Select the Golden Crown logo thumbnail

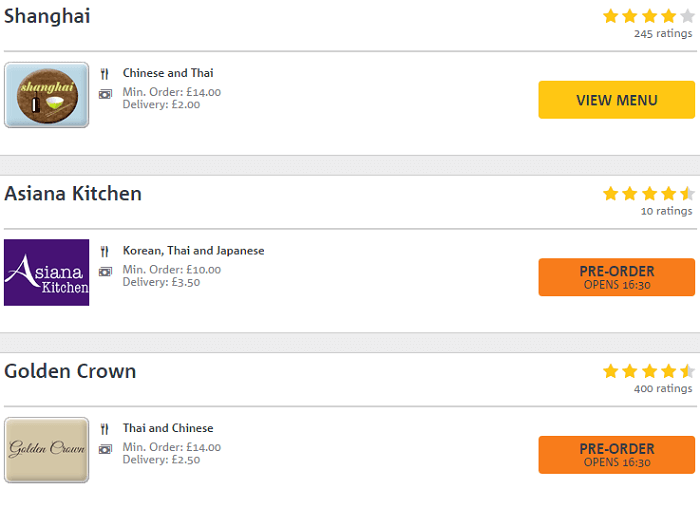[x=46, y=450]
